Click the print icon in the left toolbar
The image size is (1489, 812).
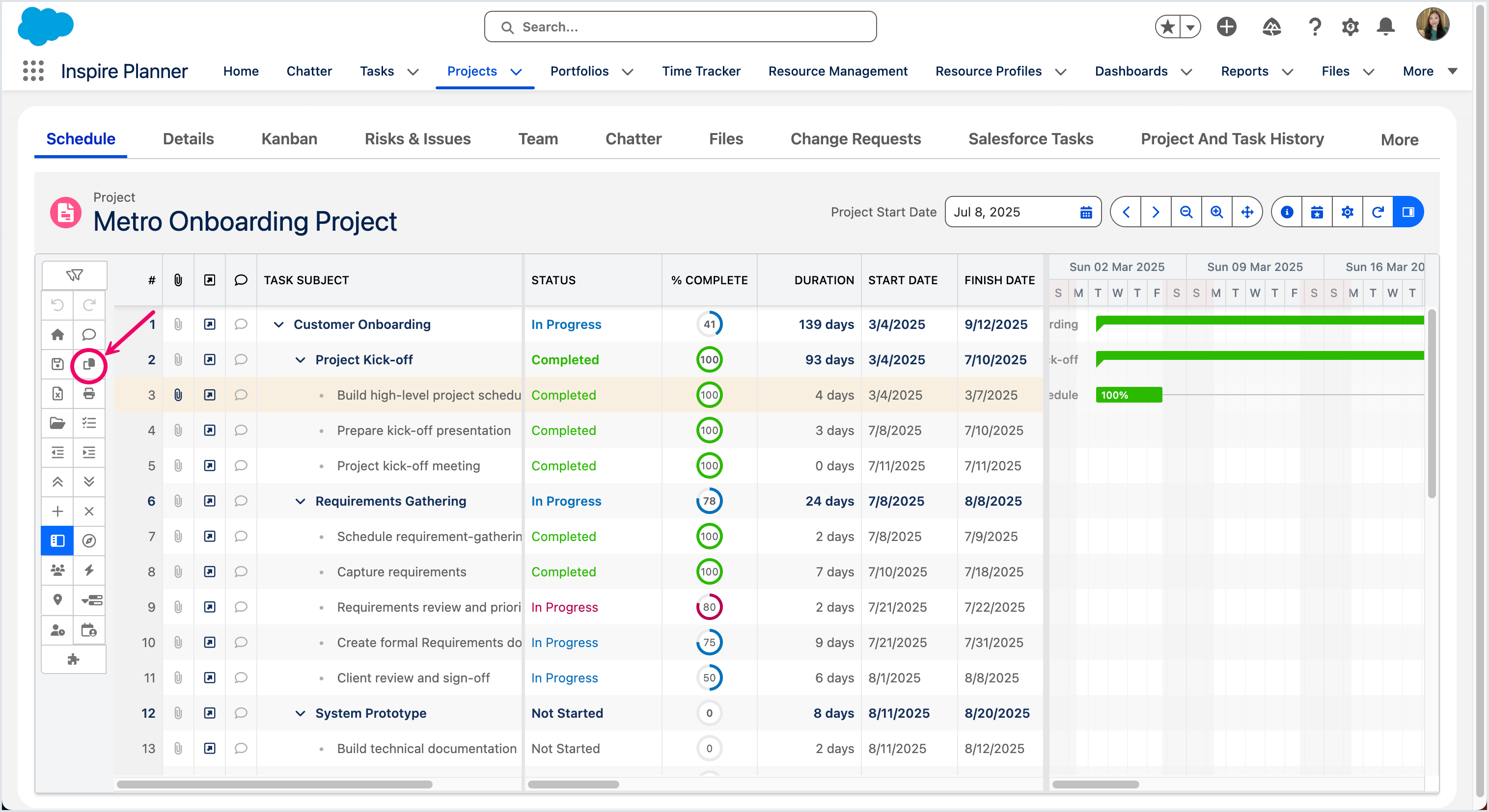coord(89,393)
